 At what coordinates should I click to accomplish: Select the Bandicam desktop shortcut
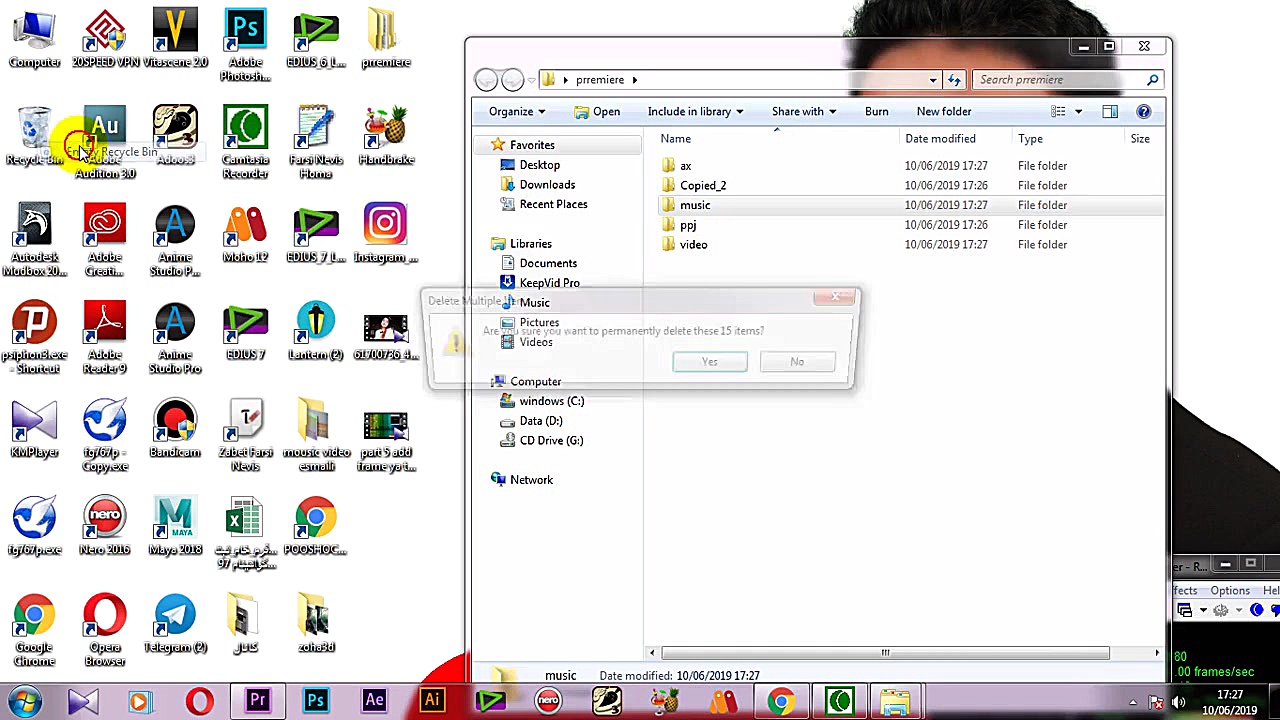[175, 428]
